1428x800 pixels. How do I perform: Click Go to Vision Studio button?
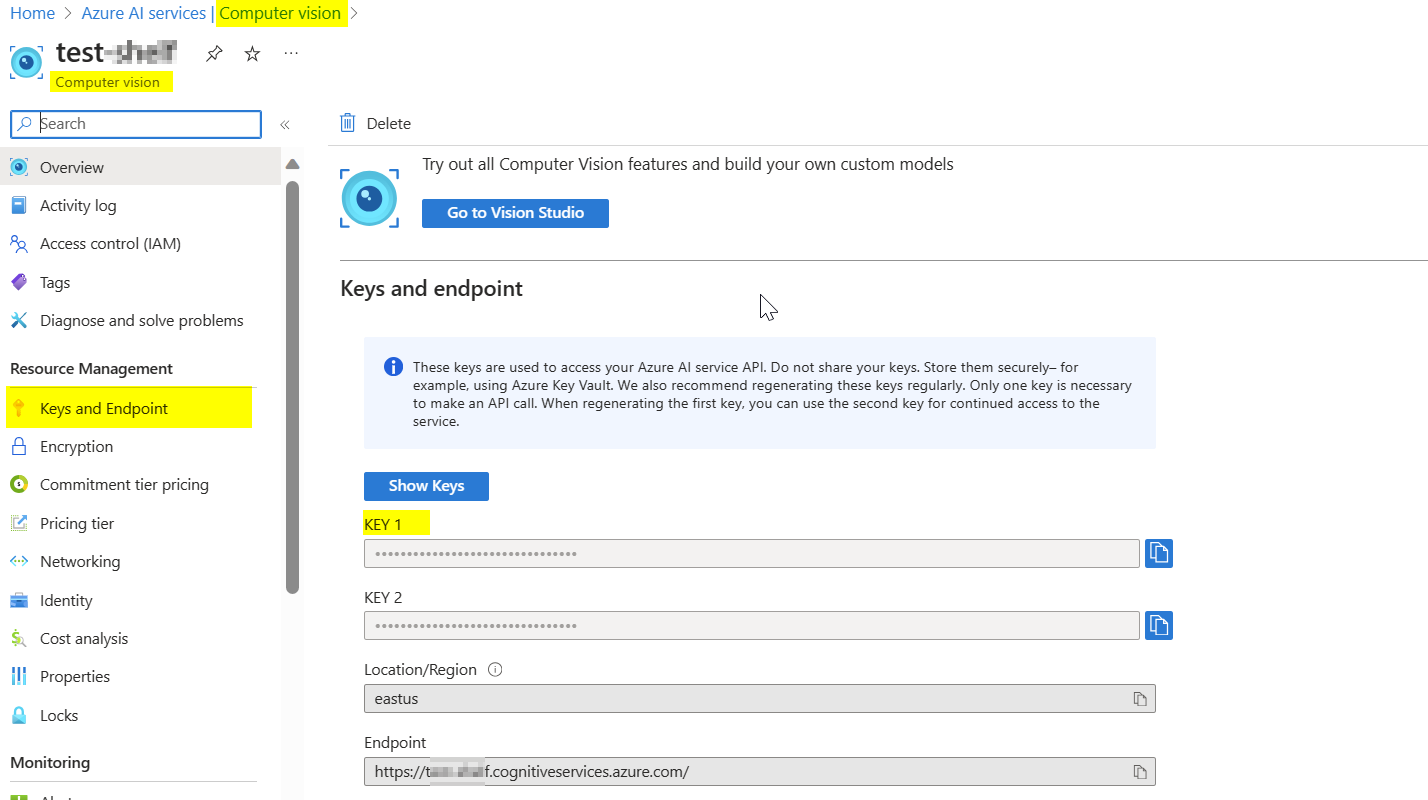pos(515,213)
